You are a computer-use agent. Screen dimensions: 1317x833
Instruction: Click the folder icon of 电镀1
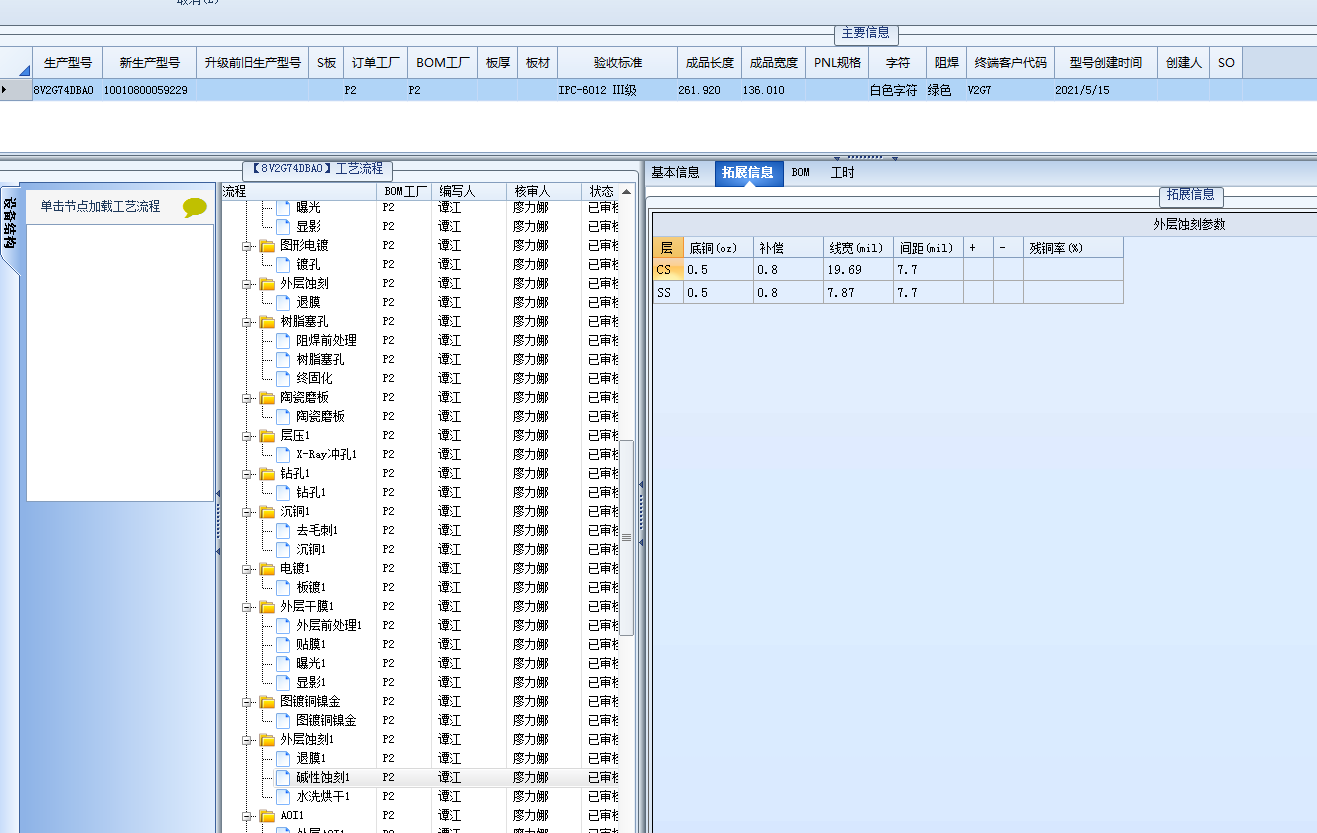coord(267,568)
